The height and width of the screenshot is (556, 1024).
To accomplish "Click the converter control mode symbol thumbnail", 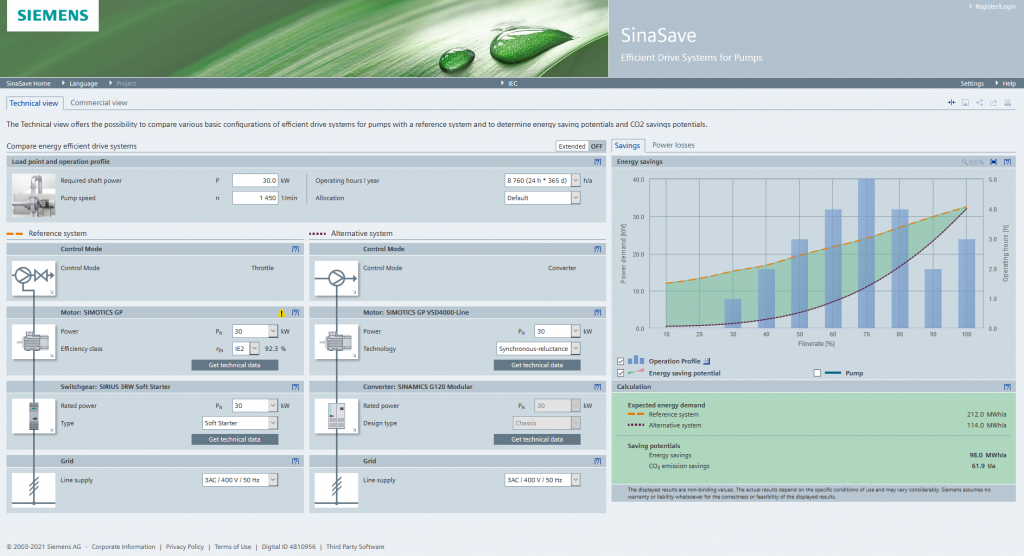I will tap(336, 278).
